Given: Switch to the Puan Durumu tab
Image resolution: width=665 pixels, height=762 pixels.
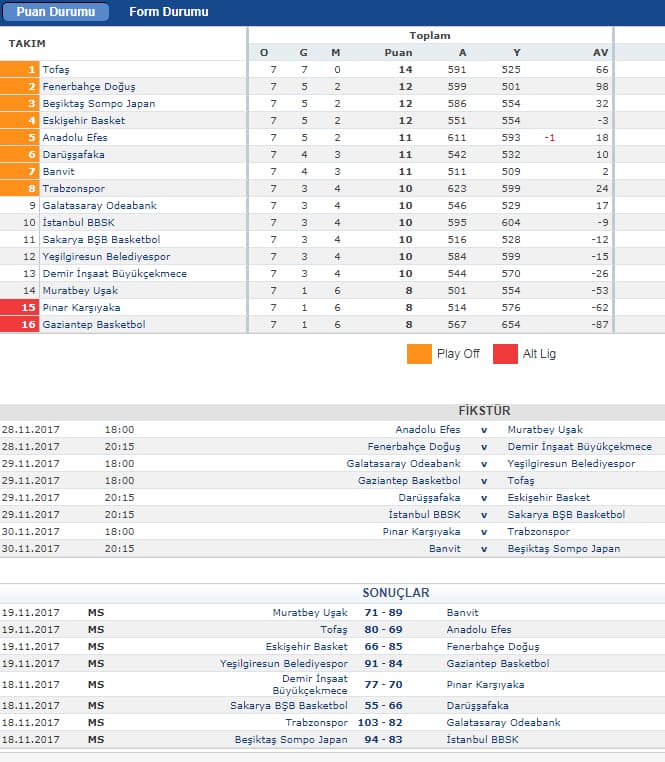Looking at the screenshot, I should click(55, 12).
